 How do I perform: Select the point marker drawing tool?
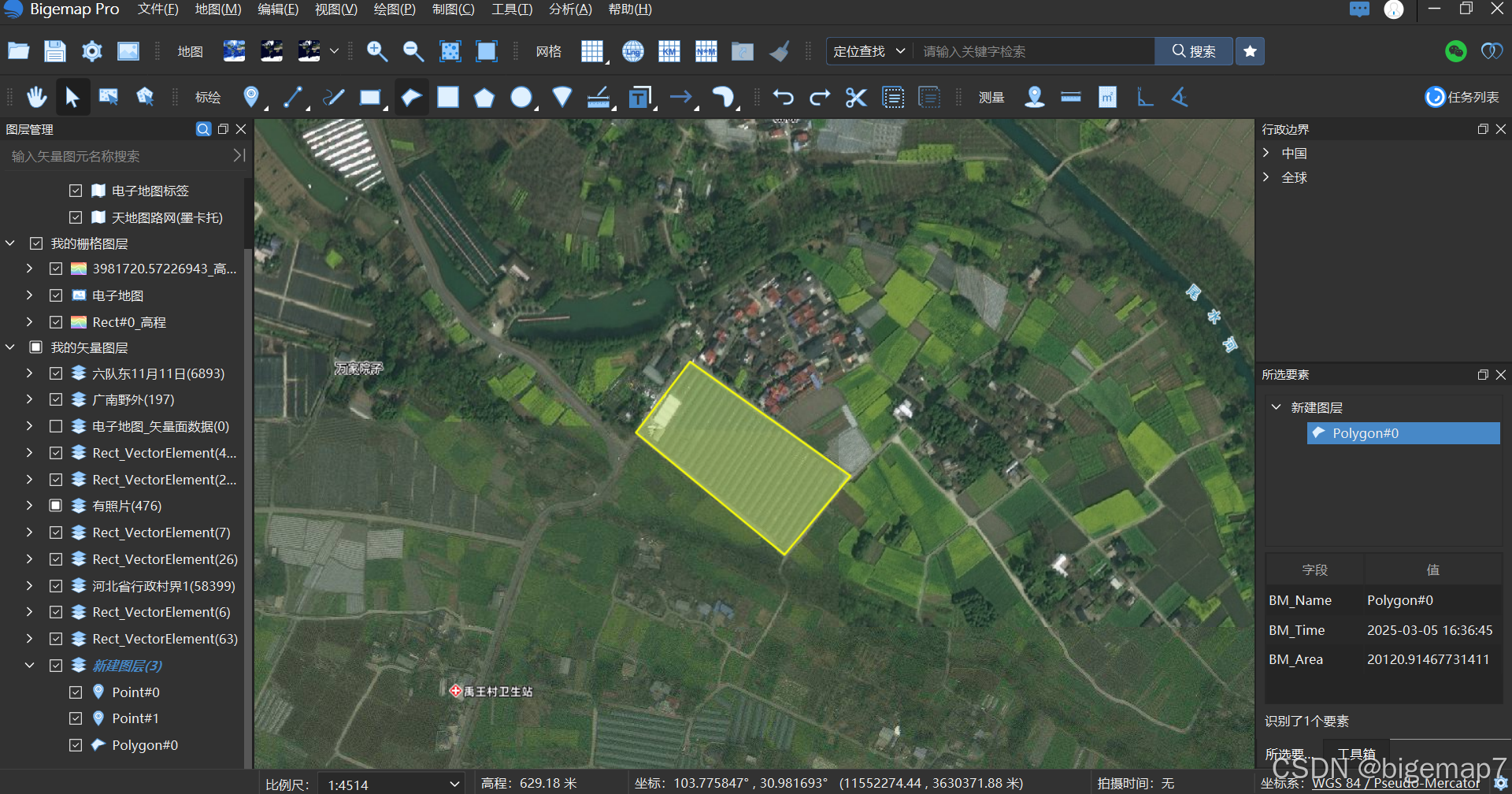pos(251,97)
